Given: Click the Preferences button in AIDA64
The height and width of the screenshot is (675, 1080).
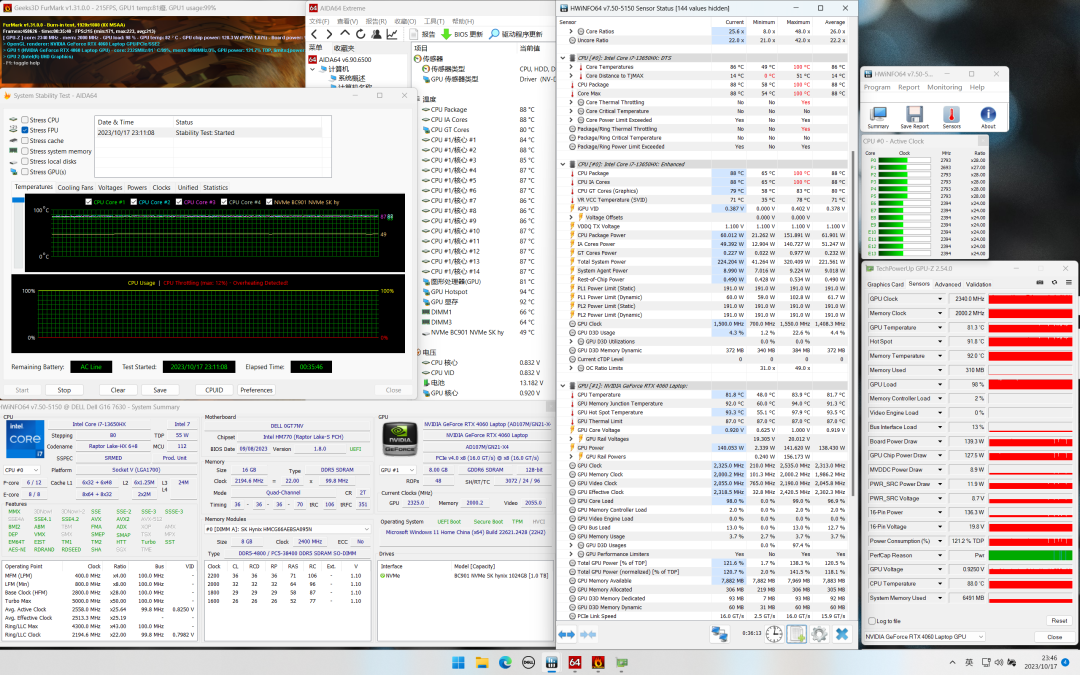Looking at the screenshot, I should tap(256, 390).
